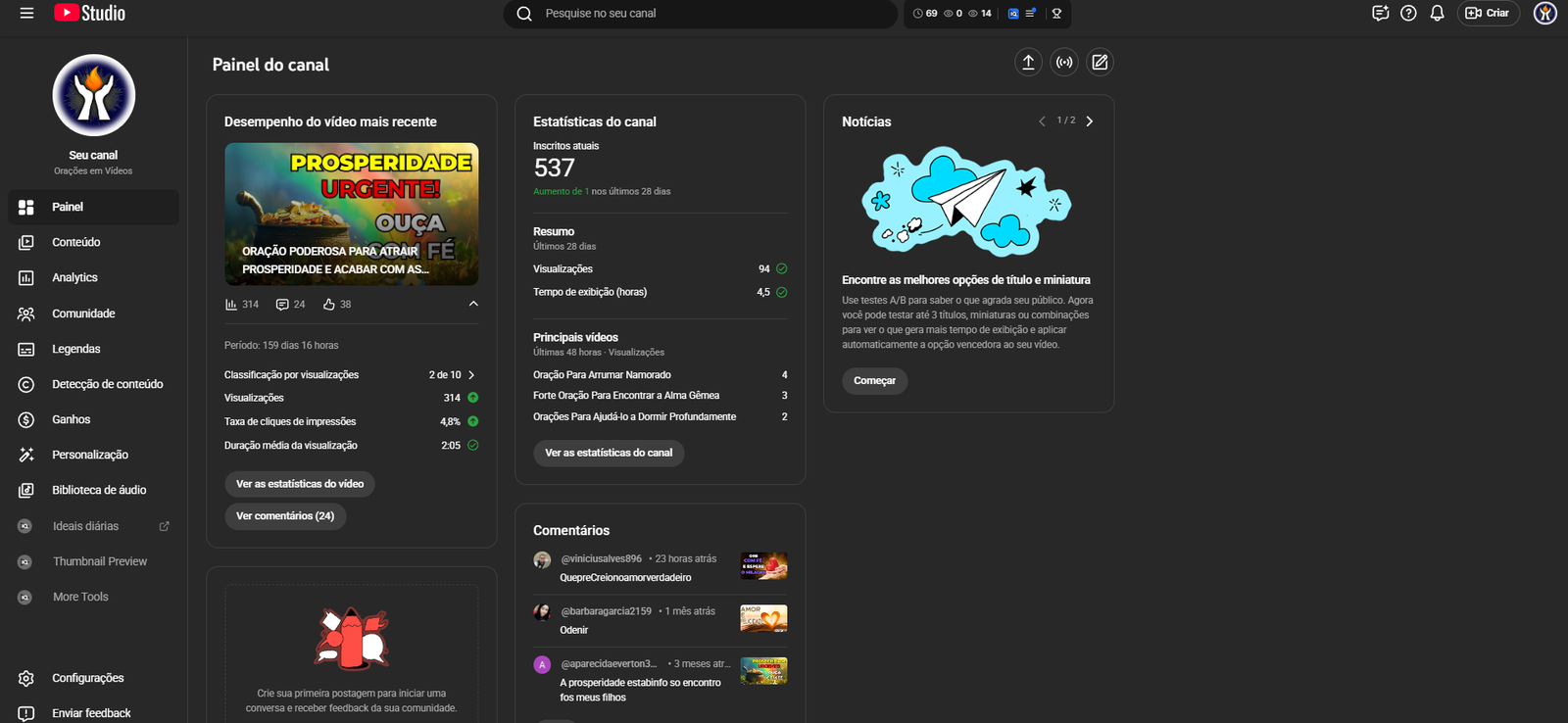This screenshot has width=1568, height=723.
Task: Open video thumbnail beside @aparecidaeverton3 comment
Action: pos(763,670)
